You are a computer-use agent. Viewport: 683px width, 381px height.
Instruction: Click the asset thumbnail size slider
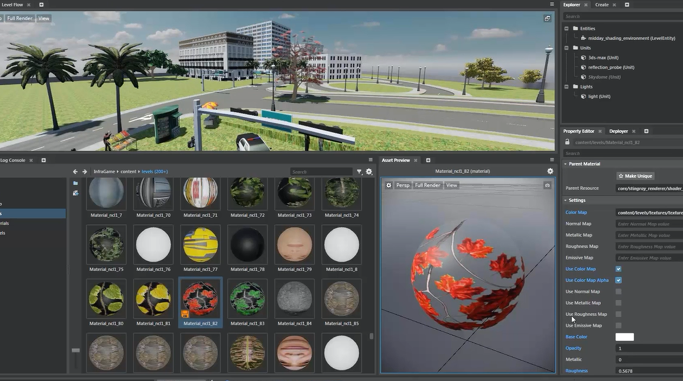click(75, 350)
